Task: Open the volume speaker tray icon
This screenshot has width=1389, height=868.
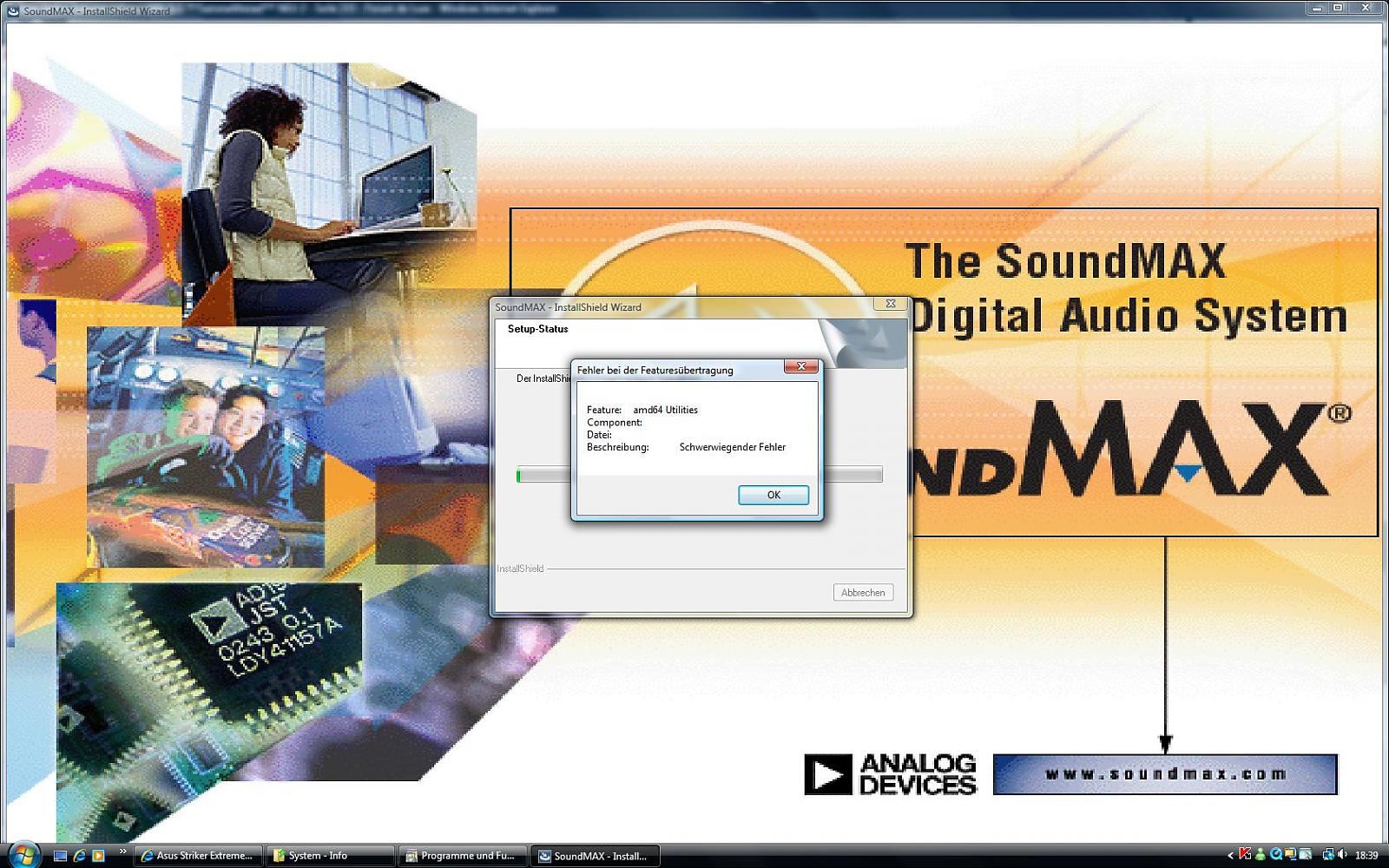Action: point(1342,855)
